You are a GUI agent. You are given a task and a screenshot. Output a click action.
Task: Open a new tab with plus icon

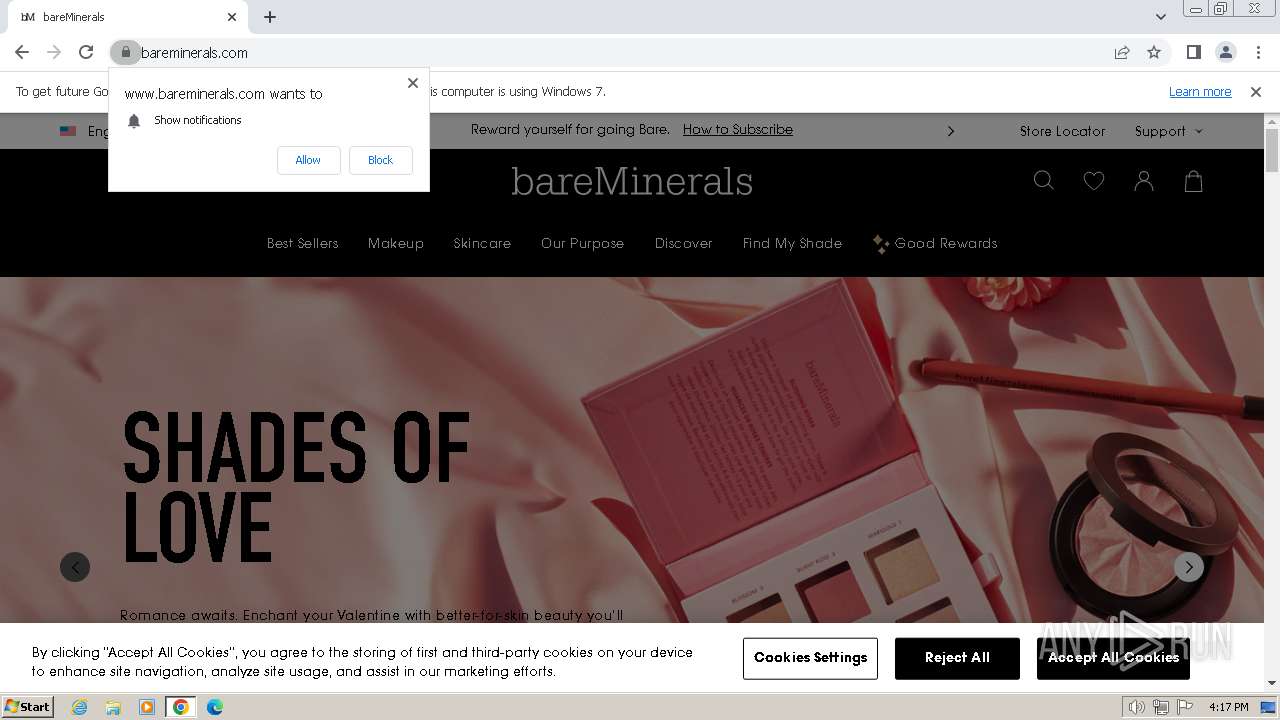[270, 17]
